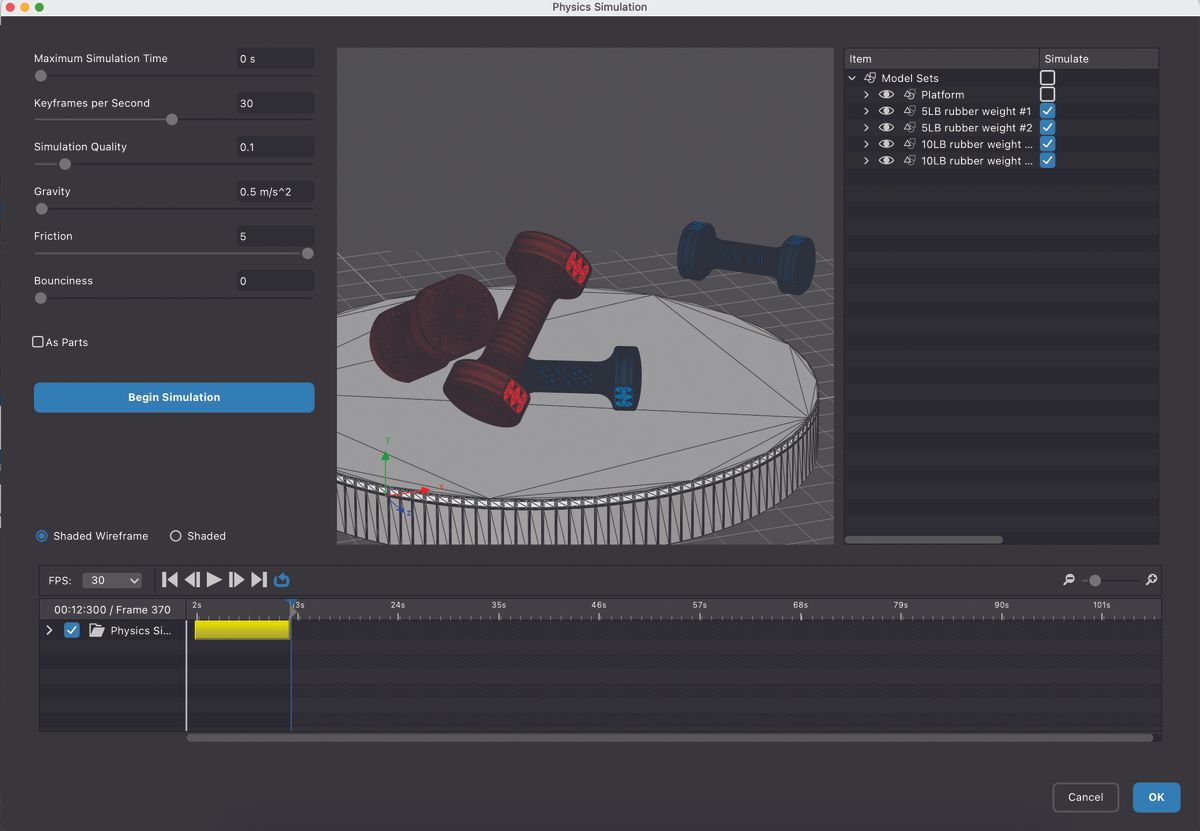The width and height of the screenshot is (1200, 831).
Task: Step forward one frame using frame-advance icon
Action: (x=237, y=579)
